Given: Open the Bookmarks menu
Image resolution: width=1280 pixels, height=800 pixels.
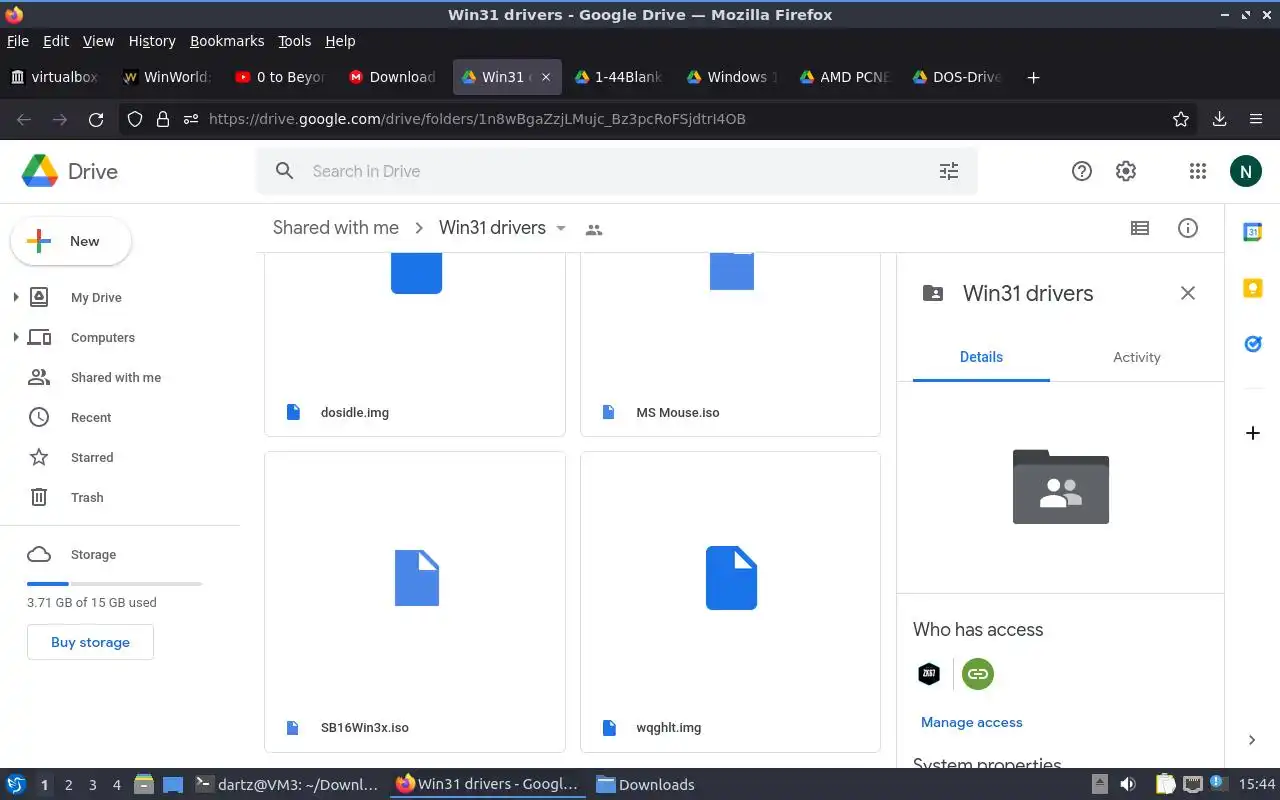Looking at the screenshot, I should [227, 41].
